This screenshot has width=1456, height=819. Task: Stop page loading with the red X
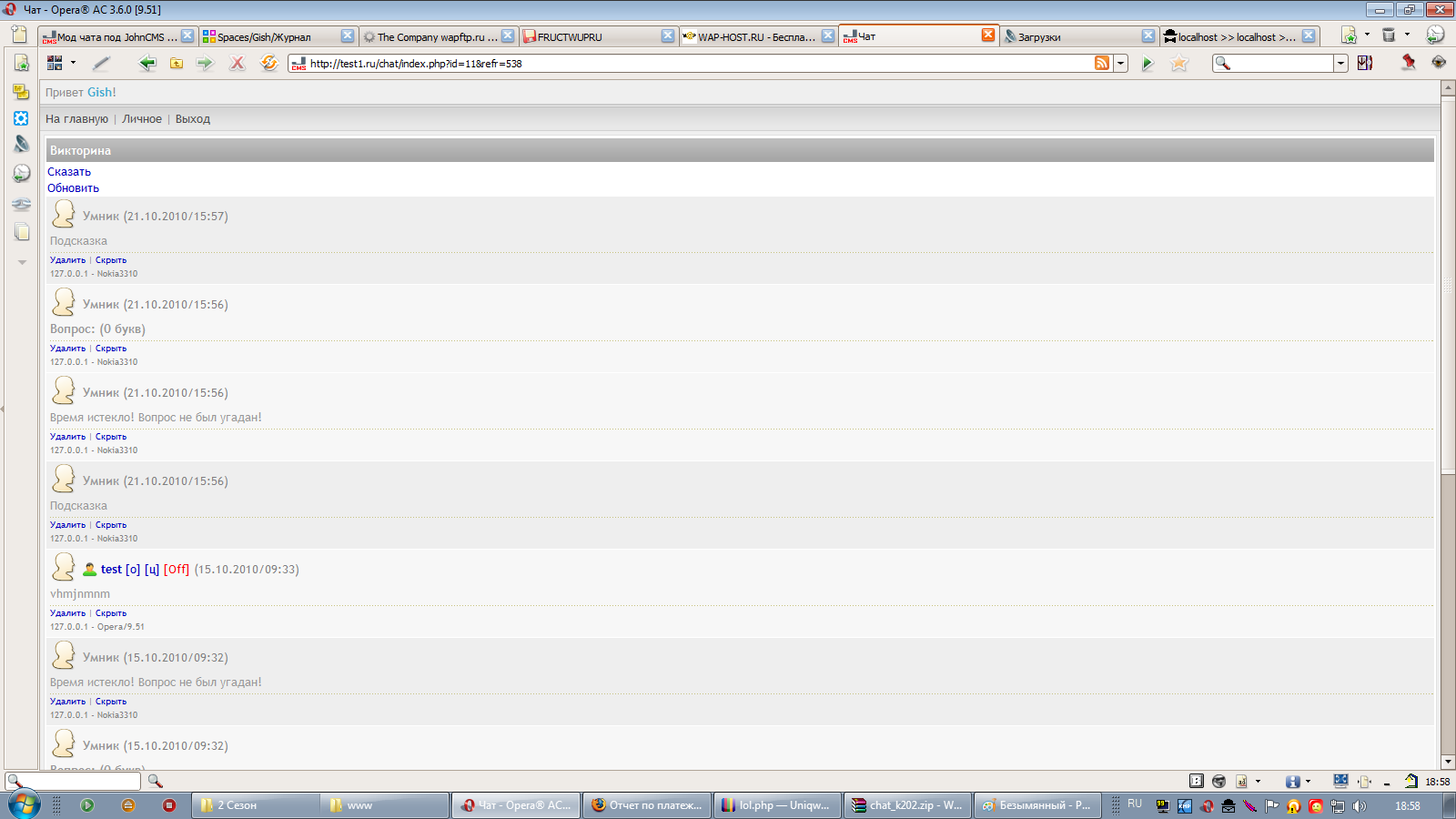(238, 63)
